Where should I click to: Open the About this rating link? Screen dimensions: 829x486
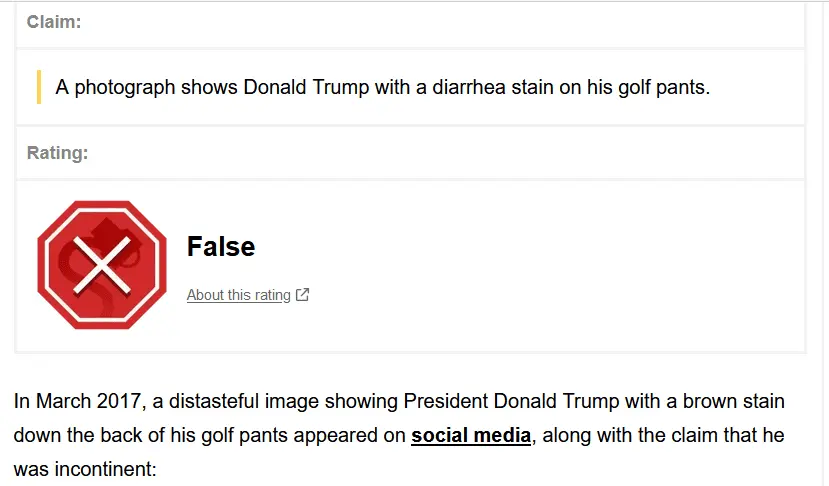pos(238,295)
